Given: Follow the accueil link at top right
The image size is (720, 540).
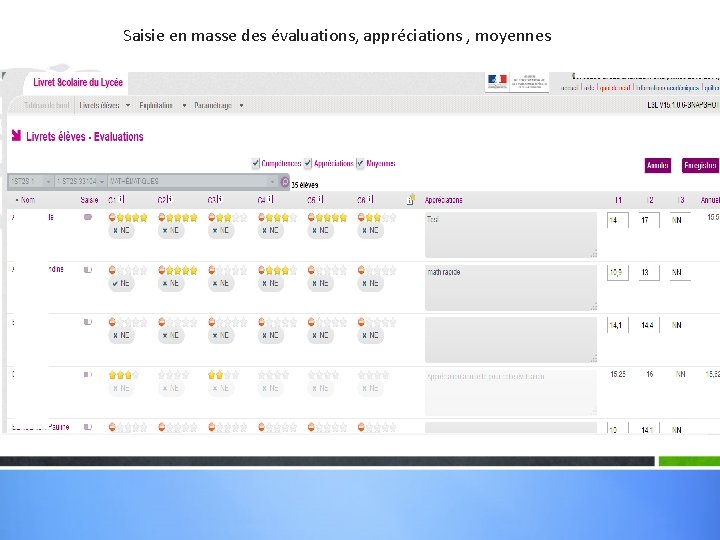Looking at the screenshot, I should (x=569, y=87).
